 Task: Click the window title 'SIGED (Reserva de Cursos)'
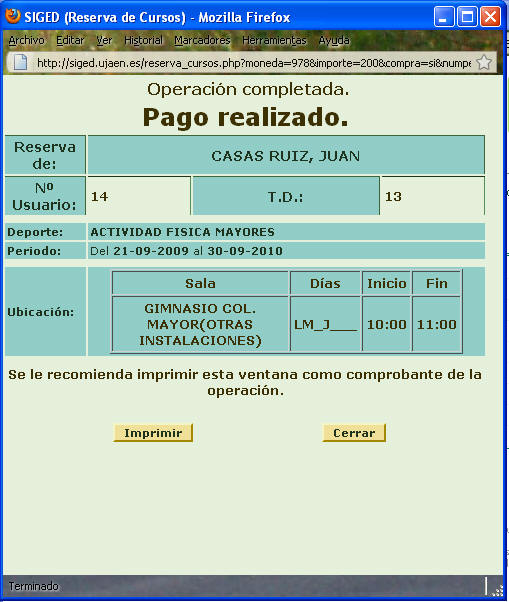(x=105, y=17)
